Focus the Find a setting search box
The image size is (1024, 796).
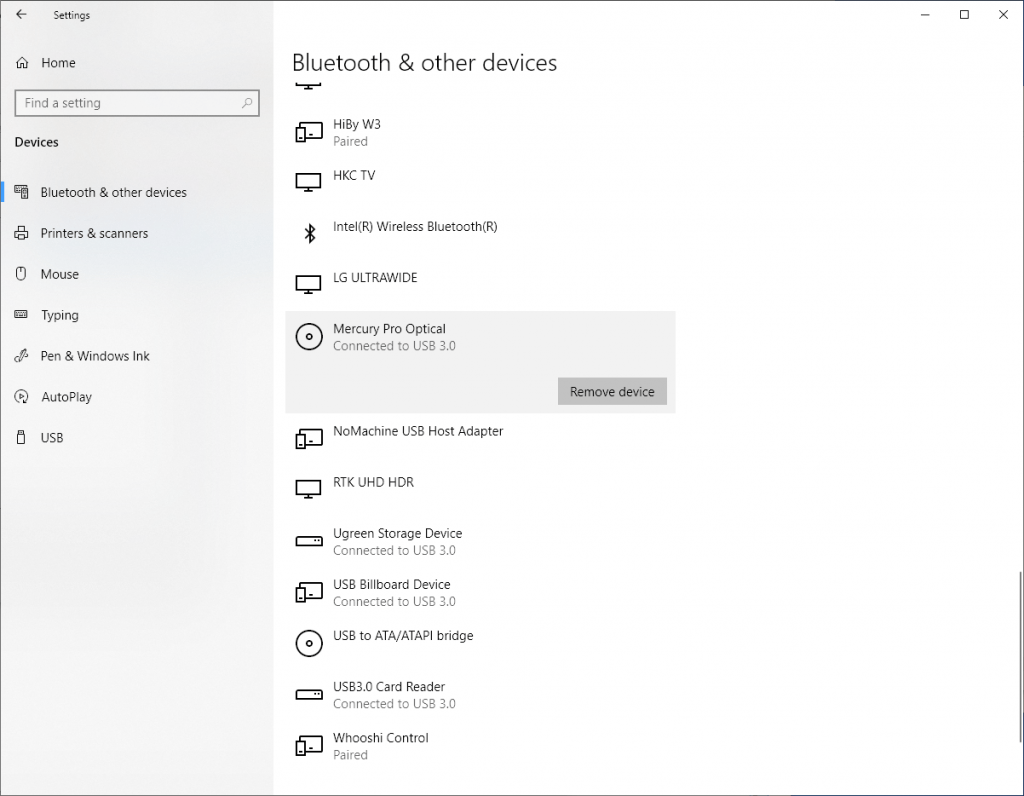[137, 103]
